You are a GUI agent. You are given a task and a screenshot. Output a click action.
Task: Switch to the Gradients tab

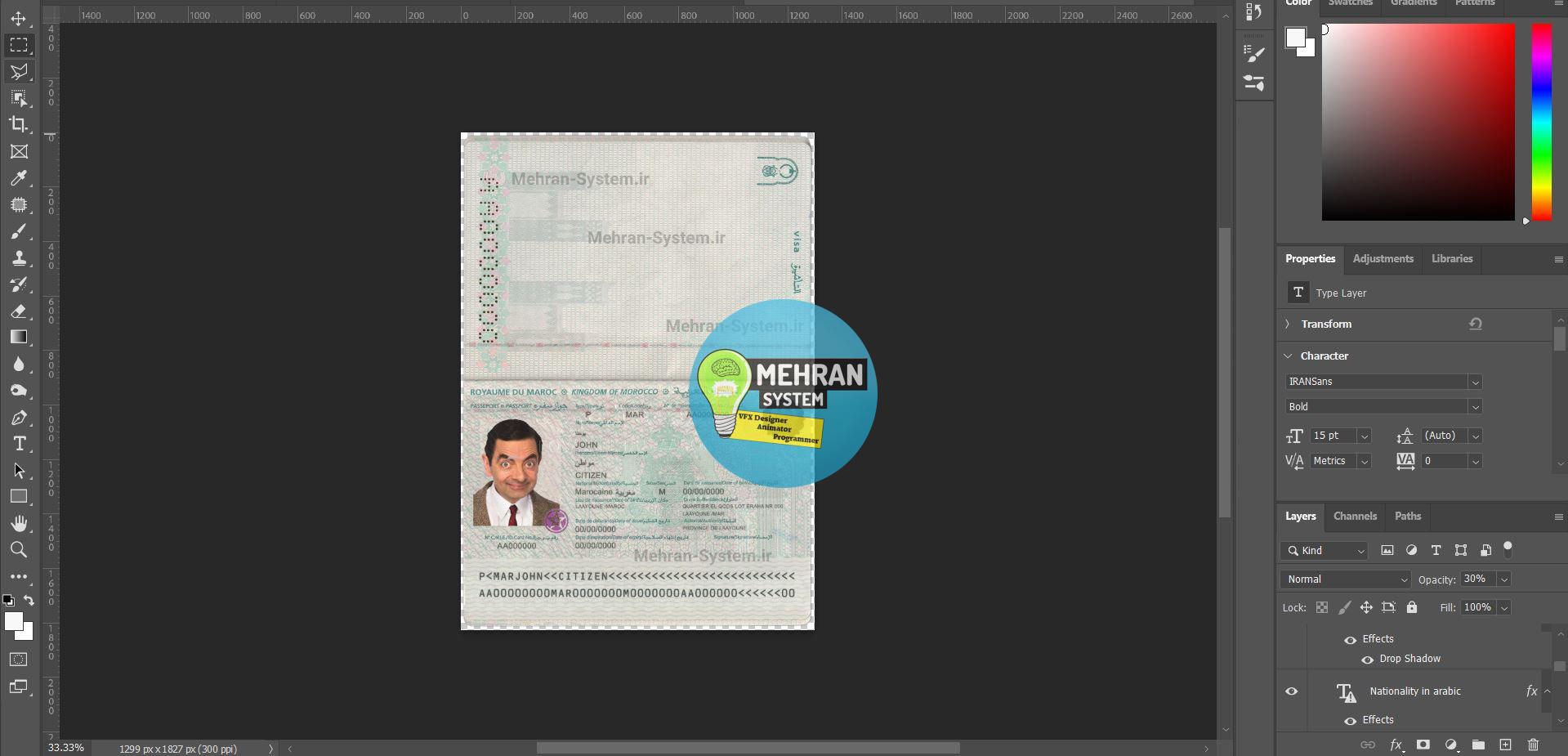click(x=1414, y=3)
